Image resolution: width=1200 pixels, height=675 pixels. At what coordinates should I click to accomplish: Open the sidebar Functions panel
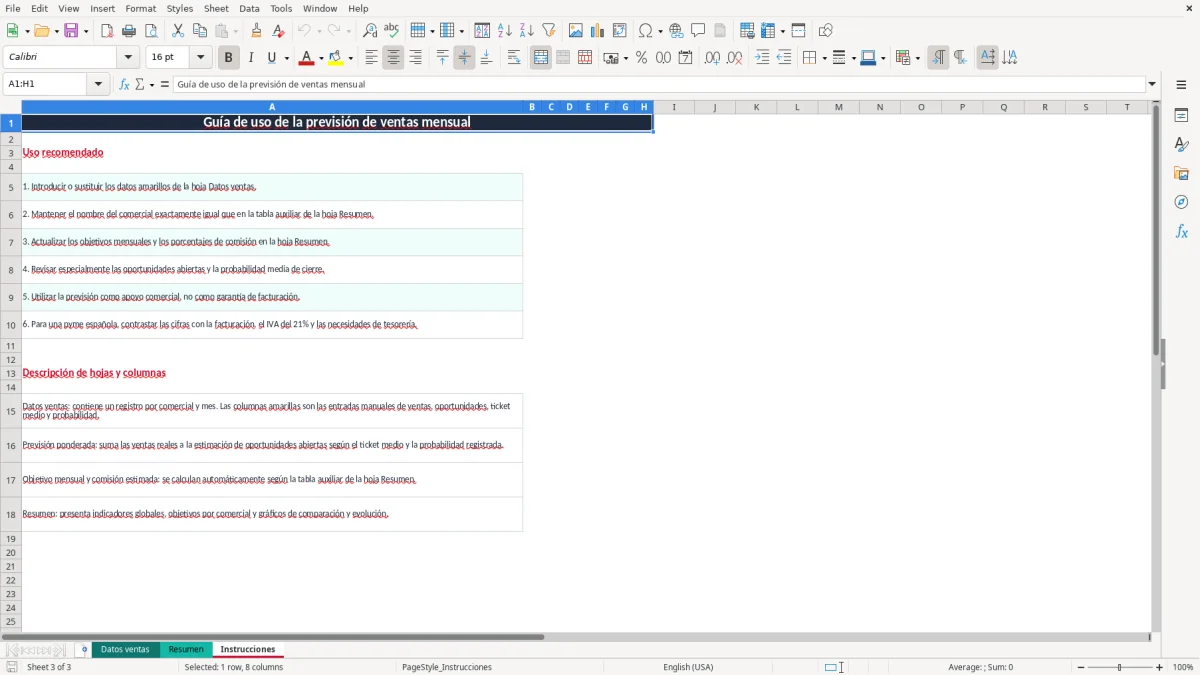tap(1181, 231)
